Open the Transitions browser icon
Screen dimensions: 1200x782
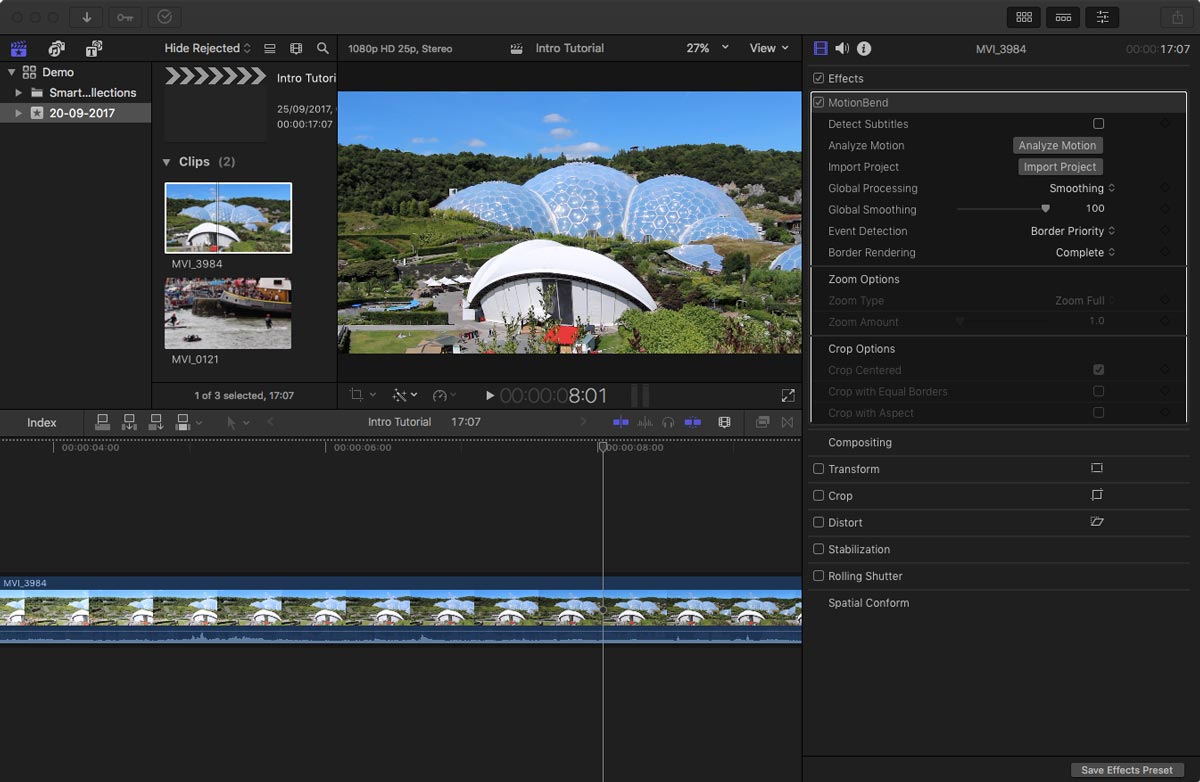[788, 422]
